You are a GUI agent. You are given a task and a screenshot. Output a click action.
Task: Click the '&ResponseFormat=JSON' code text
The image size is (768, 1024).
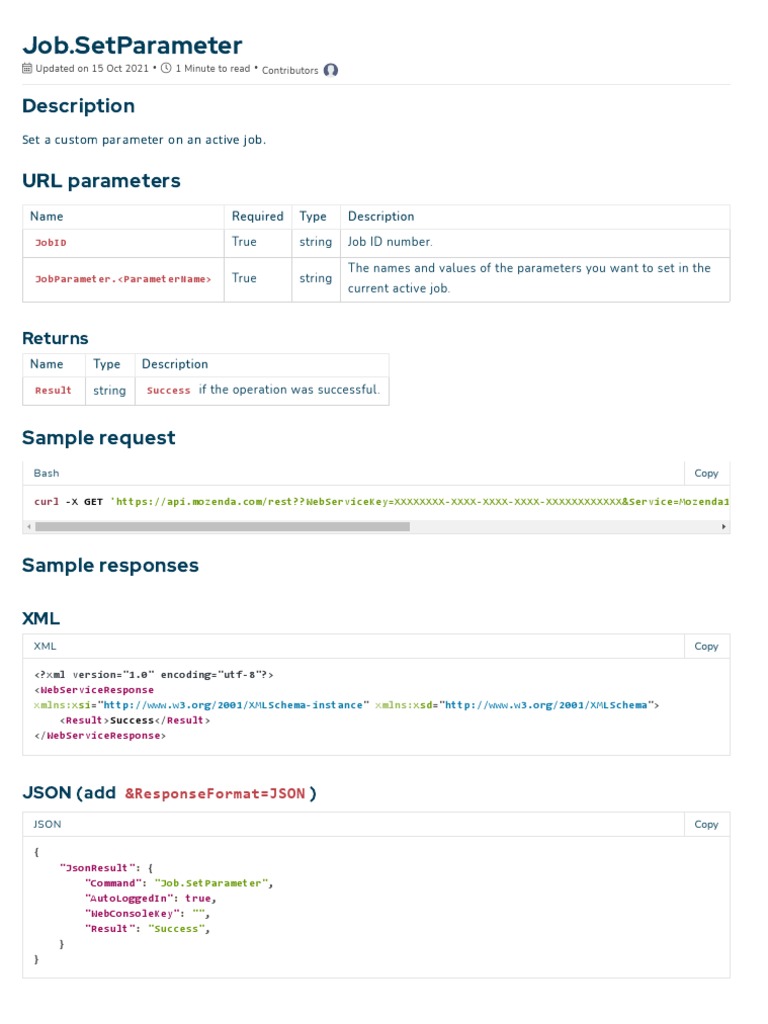coord(215,794)
